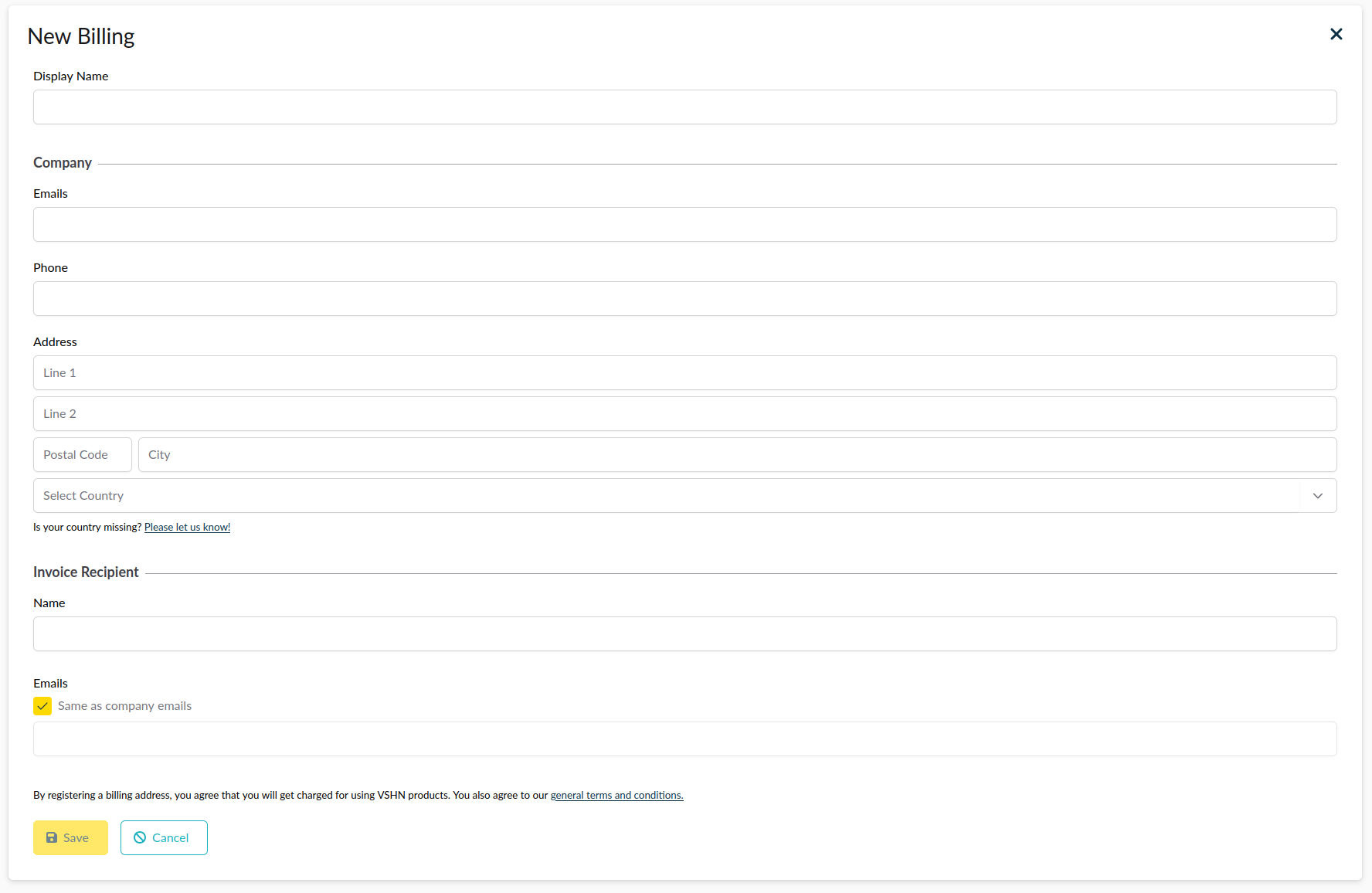Expand the country dropdown chevron
The width and height of the screenshot is (1372, 893).
click(x=1318, y=496)
